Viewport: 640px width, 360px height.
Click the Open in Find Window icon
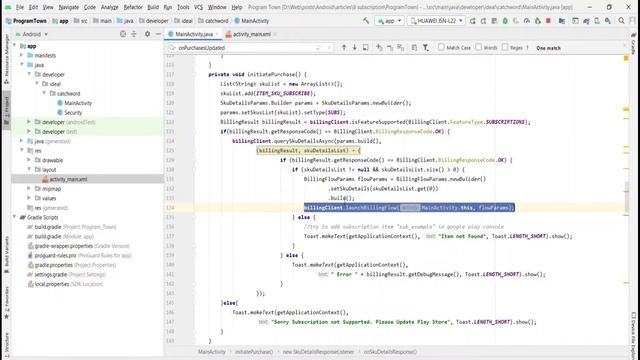(x=366, y=48)
